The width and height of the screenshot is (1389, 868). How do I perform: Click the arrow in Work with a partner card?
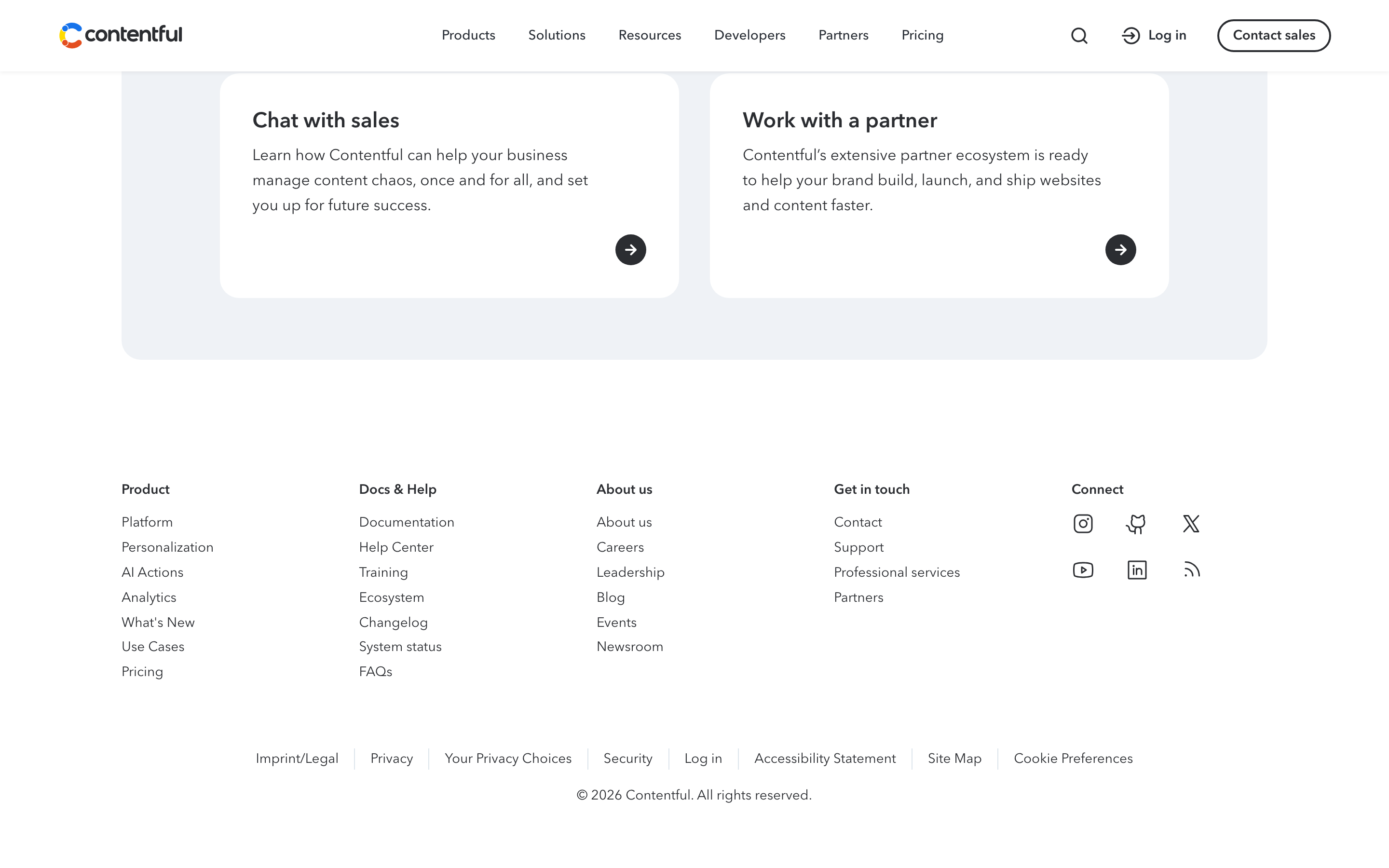click(x=1120, y=250)
